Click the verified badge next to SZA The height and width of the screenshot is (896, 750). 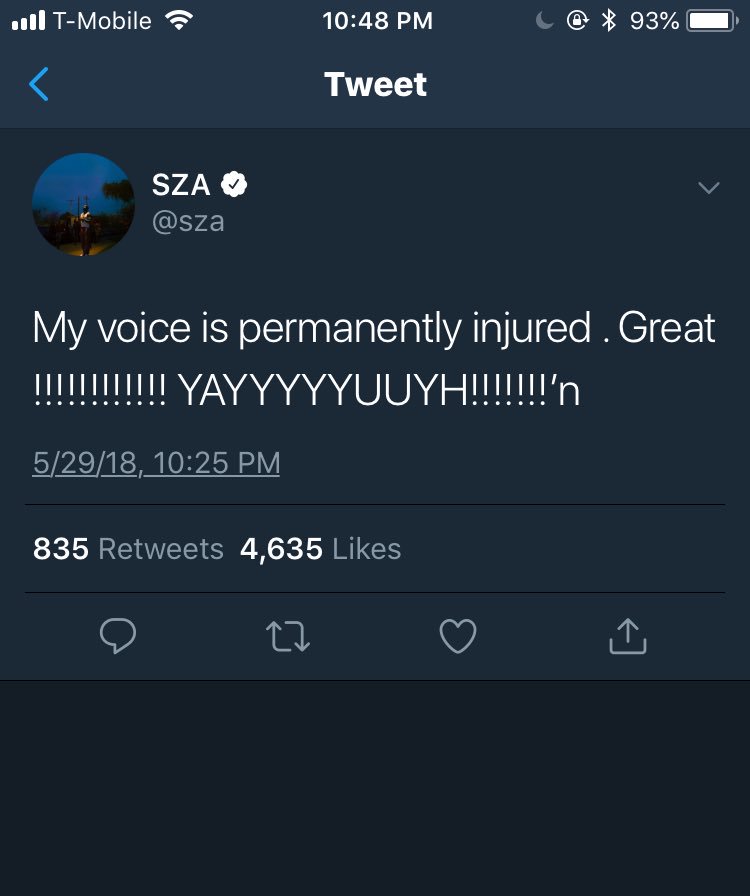click(x=234, y=184)
